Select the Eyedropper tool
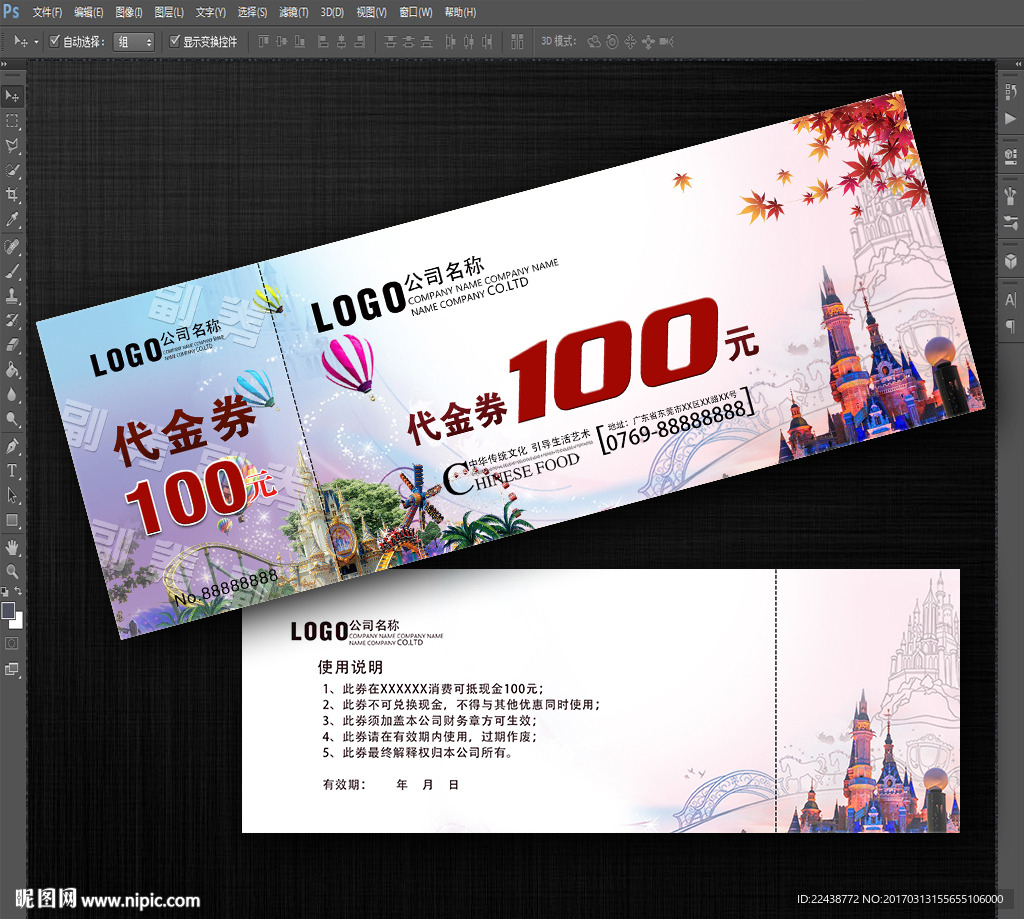 (x=12, y=219)
